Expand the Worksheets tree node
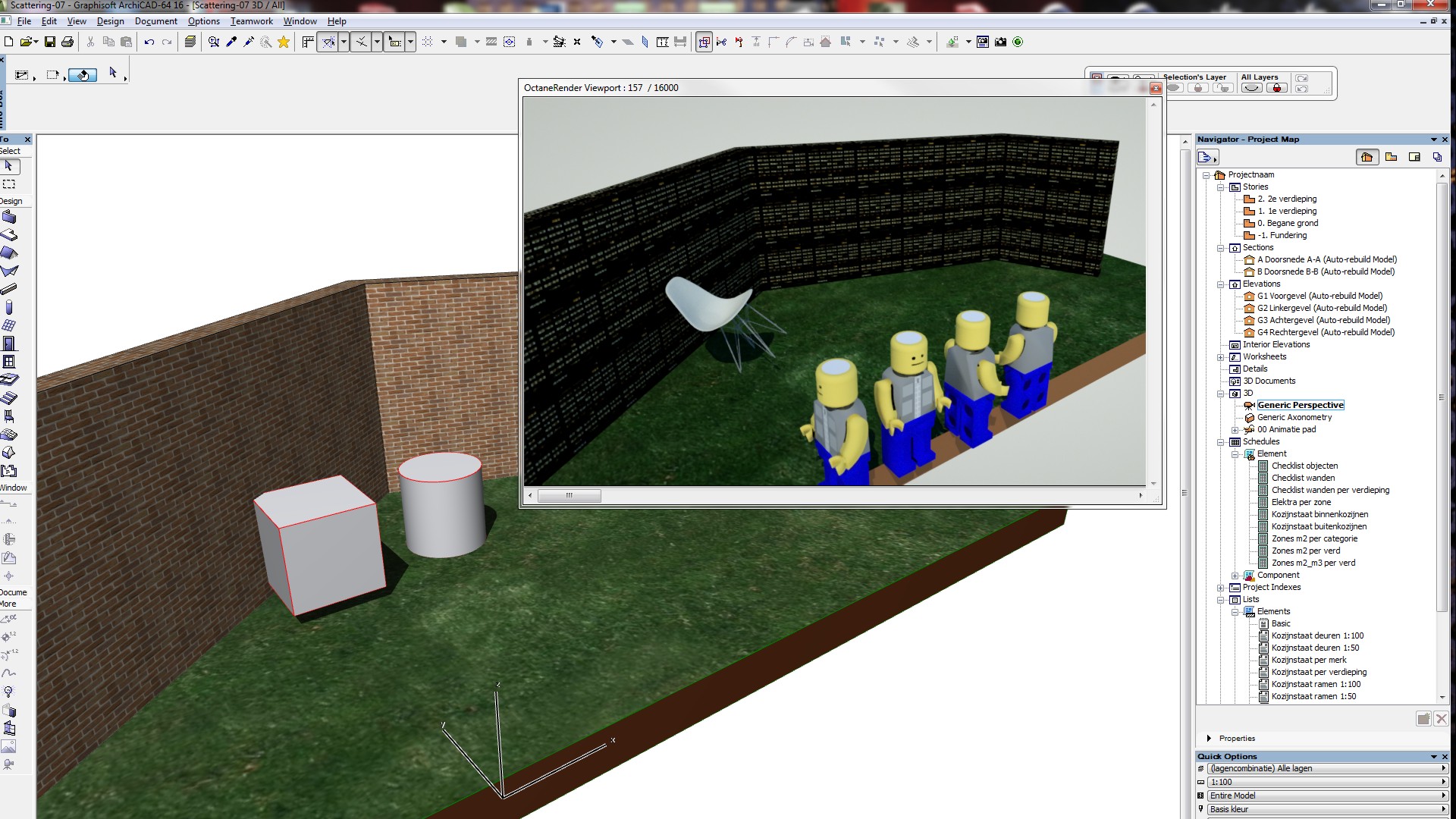 coord(1221,357)
